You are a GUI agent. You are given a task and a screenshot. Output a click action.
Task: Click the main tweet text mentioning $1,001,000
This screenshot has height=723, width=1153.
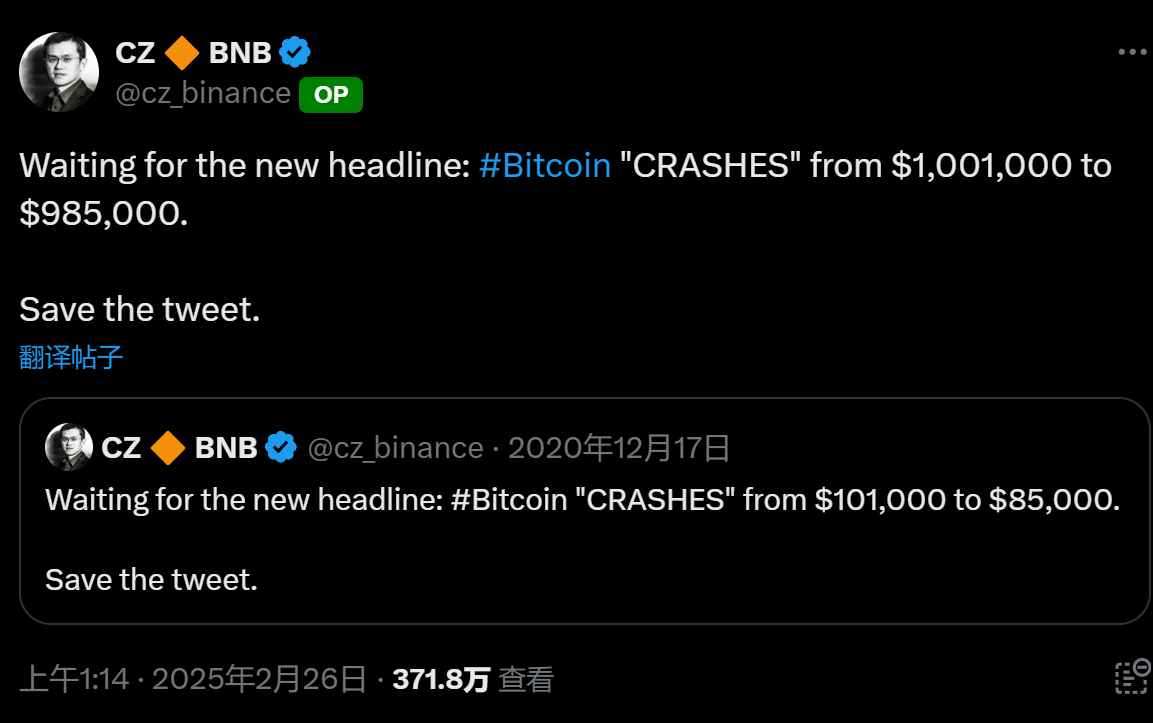tap(565, 187)
